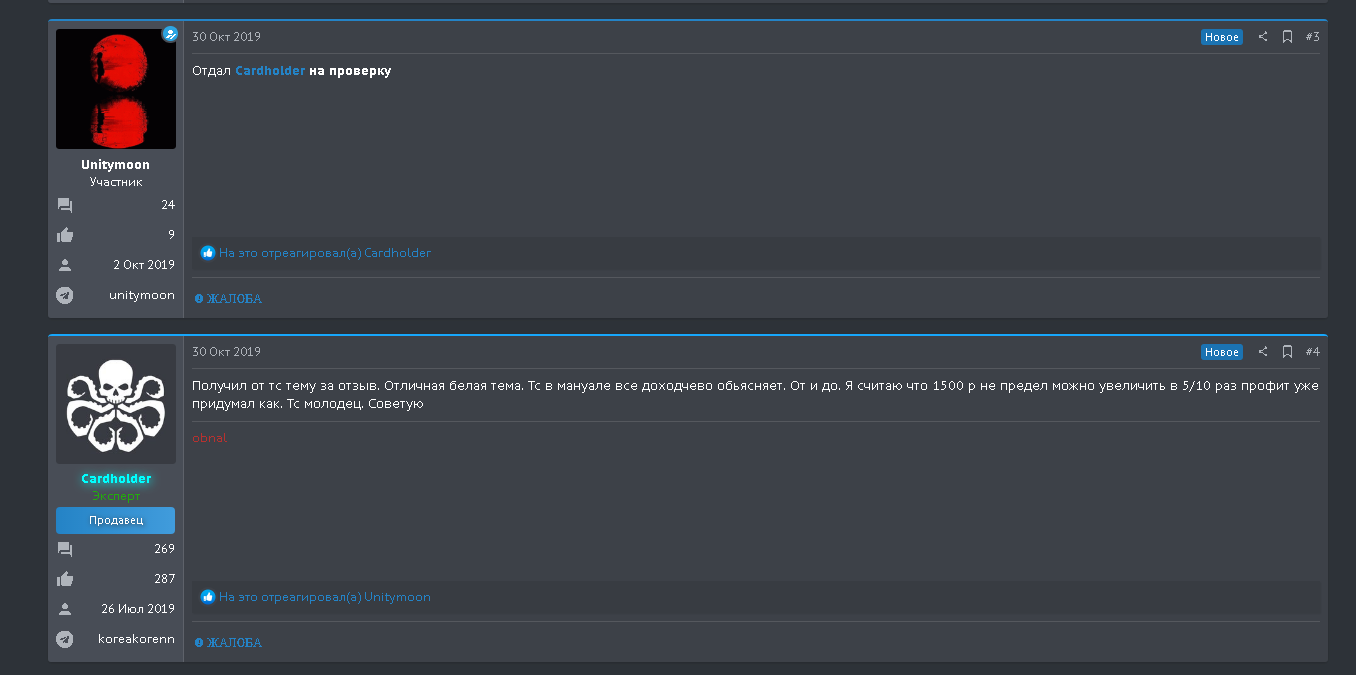1356x675 pixels.
Task: Open Unitymoon's red moon avatar
Action: [x=116, y=89]
